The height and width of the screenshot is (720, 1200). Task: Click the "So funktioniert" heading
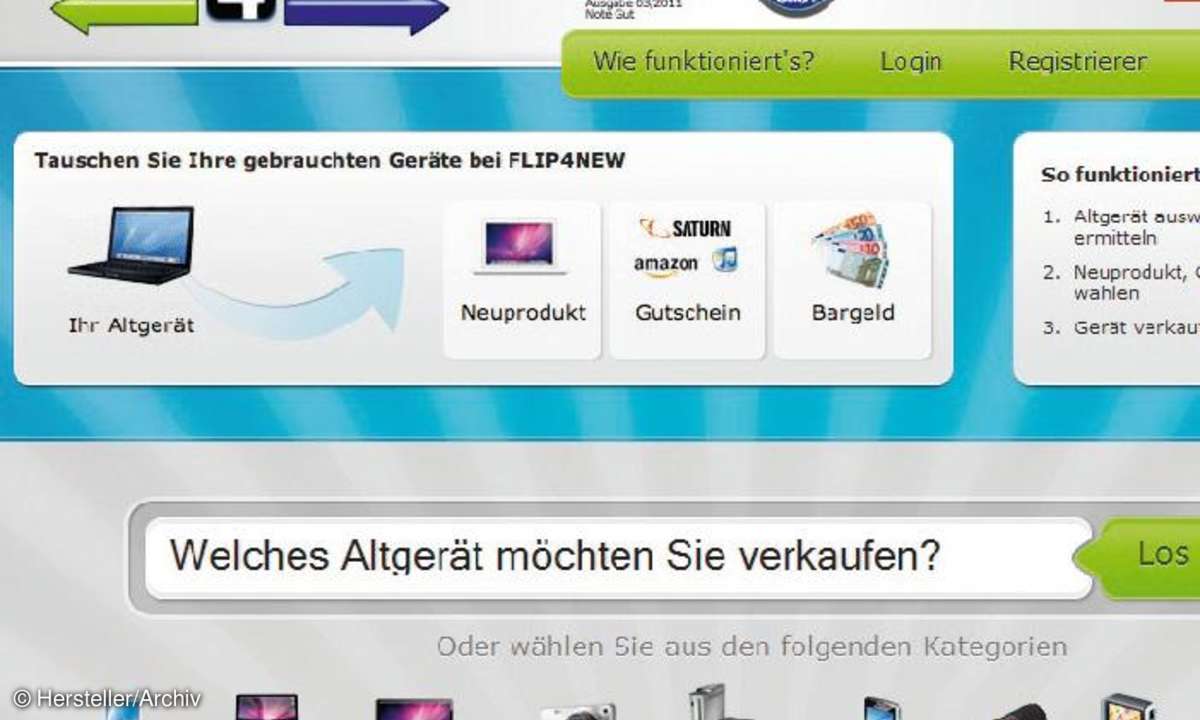(x=1120, y=174)
